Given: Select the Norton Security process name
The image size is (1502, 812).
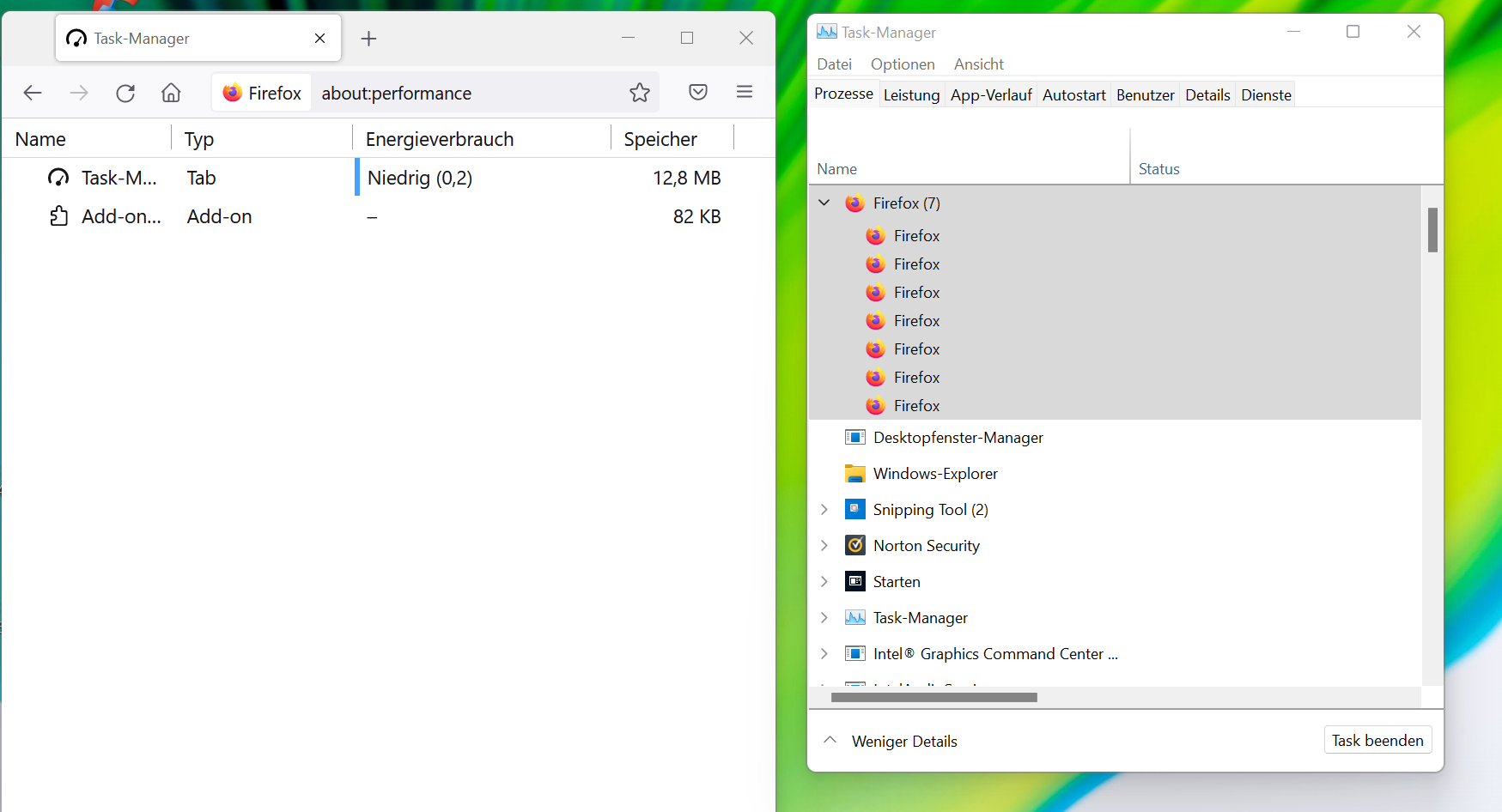Looking at the screenshot, I should pos(926,546).
